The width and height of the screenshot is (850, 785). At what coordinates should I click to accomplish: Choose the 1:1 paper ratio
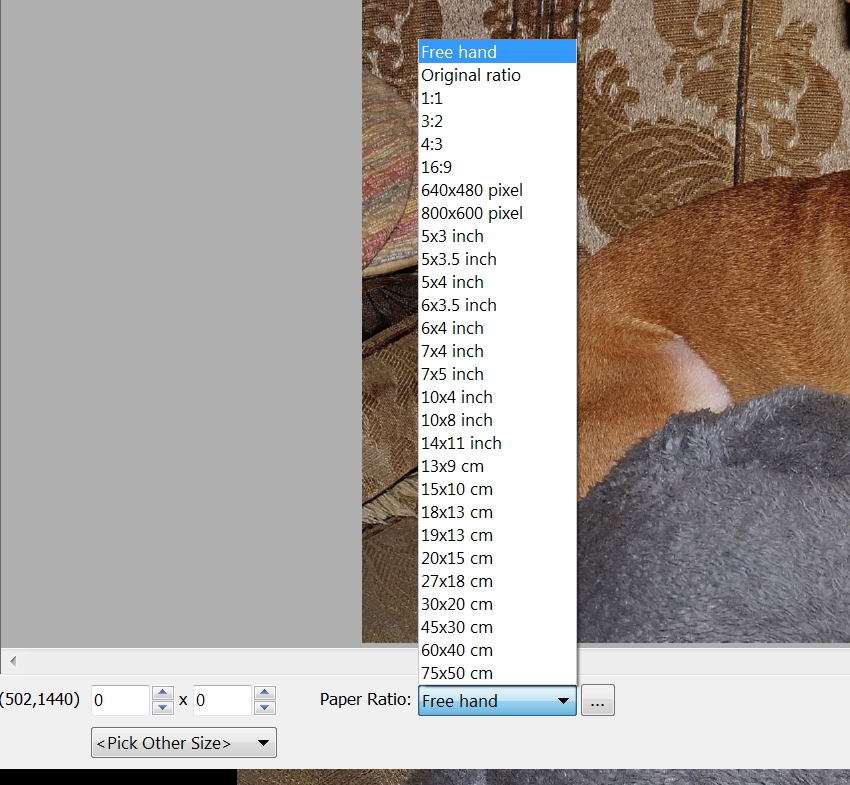coord(432,98)
